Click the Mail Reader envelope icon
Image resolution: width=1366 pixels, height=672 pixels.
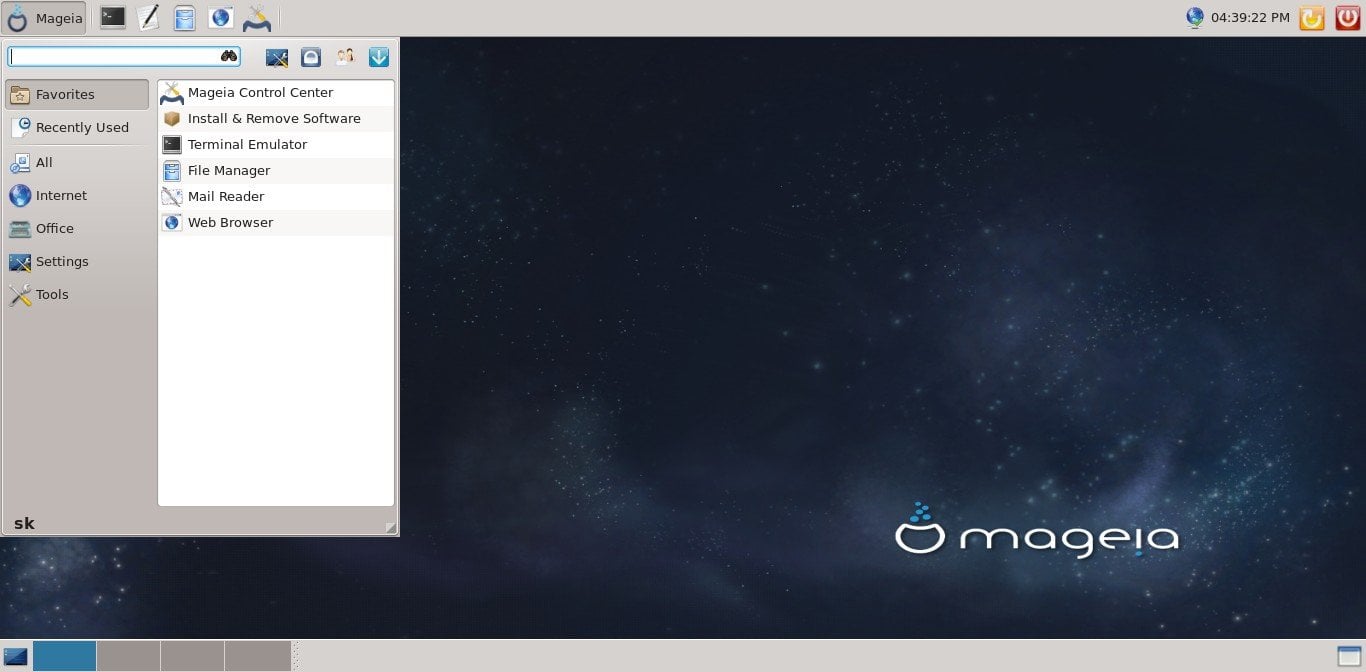[x=172, y=197]
